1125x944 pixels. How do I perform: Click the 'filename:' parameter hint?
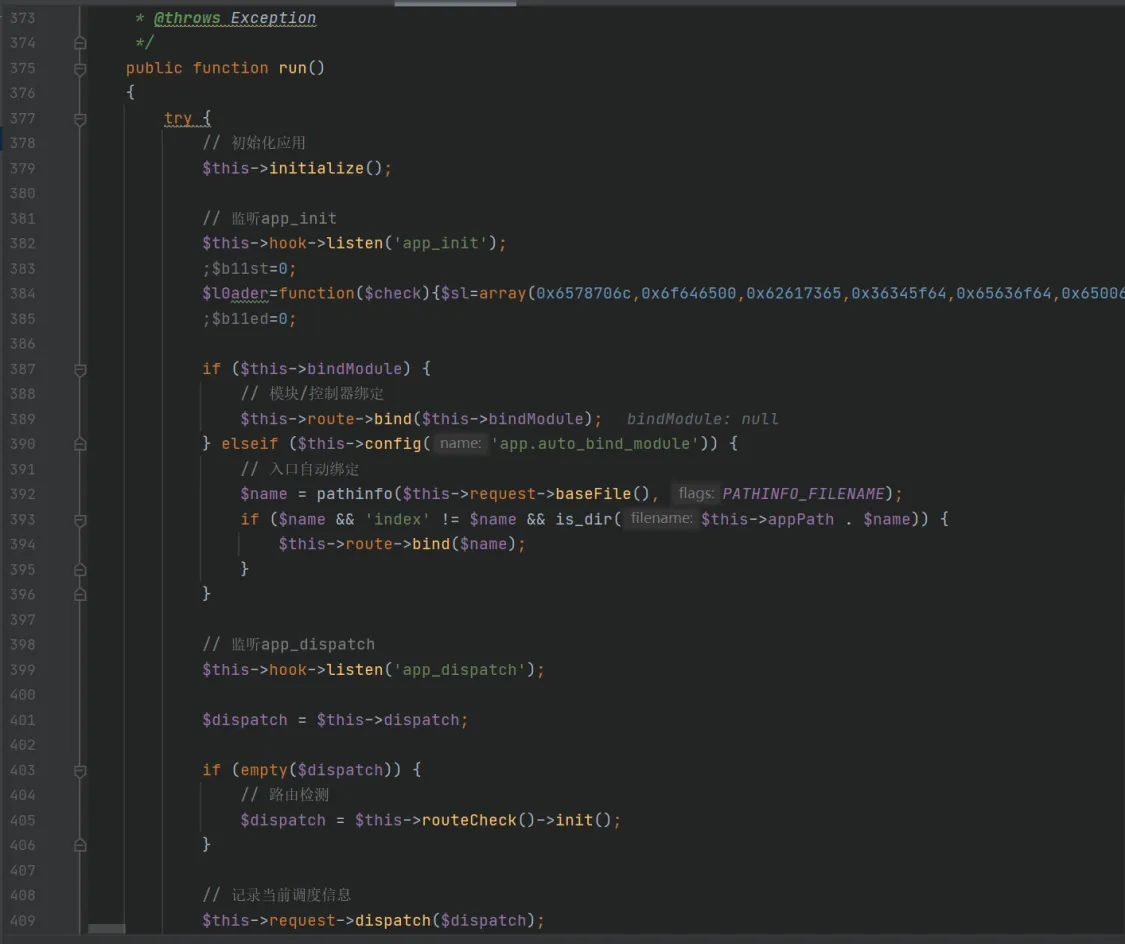[661, 519]
